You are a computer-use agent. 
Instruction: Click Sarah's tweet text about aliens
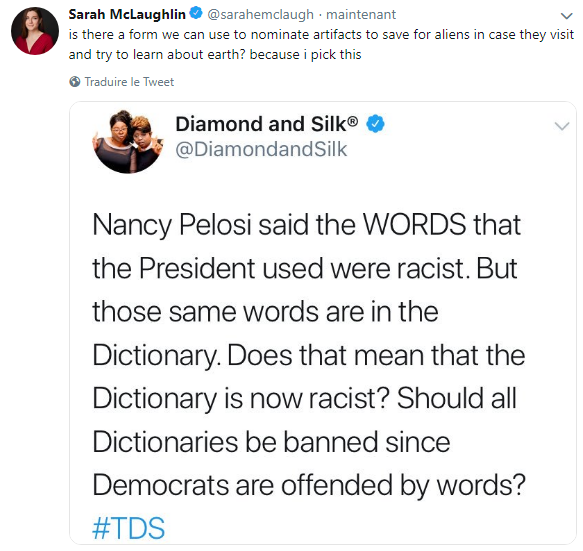coord(321,44)
